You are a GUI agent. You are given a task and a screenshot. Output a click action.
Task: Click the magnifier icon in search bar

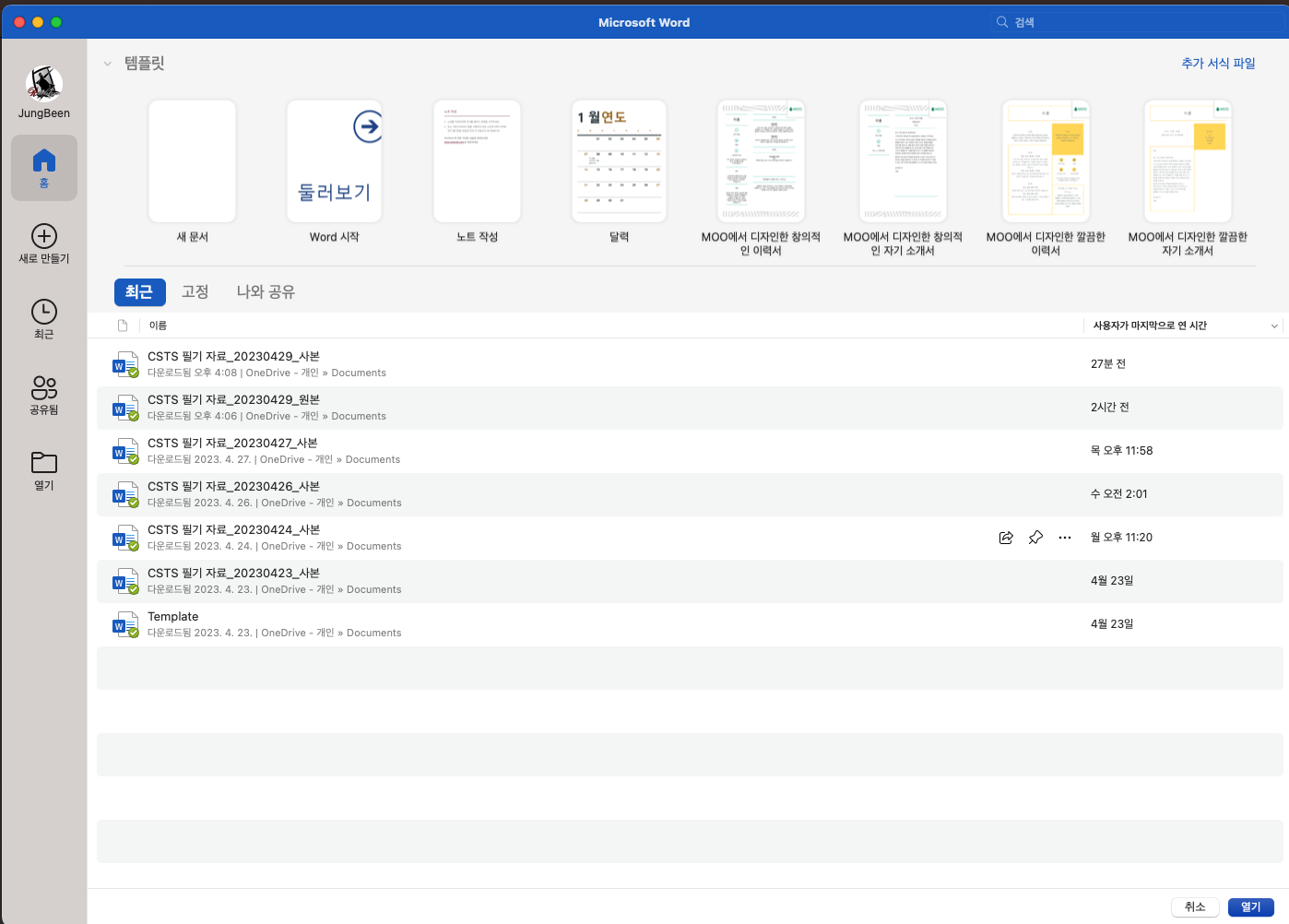point(1002,22)
